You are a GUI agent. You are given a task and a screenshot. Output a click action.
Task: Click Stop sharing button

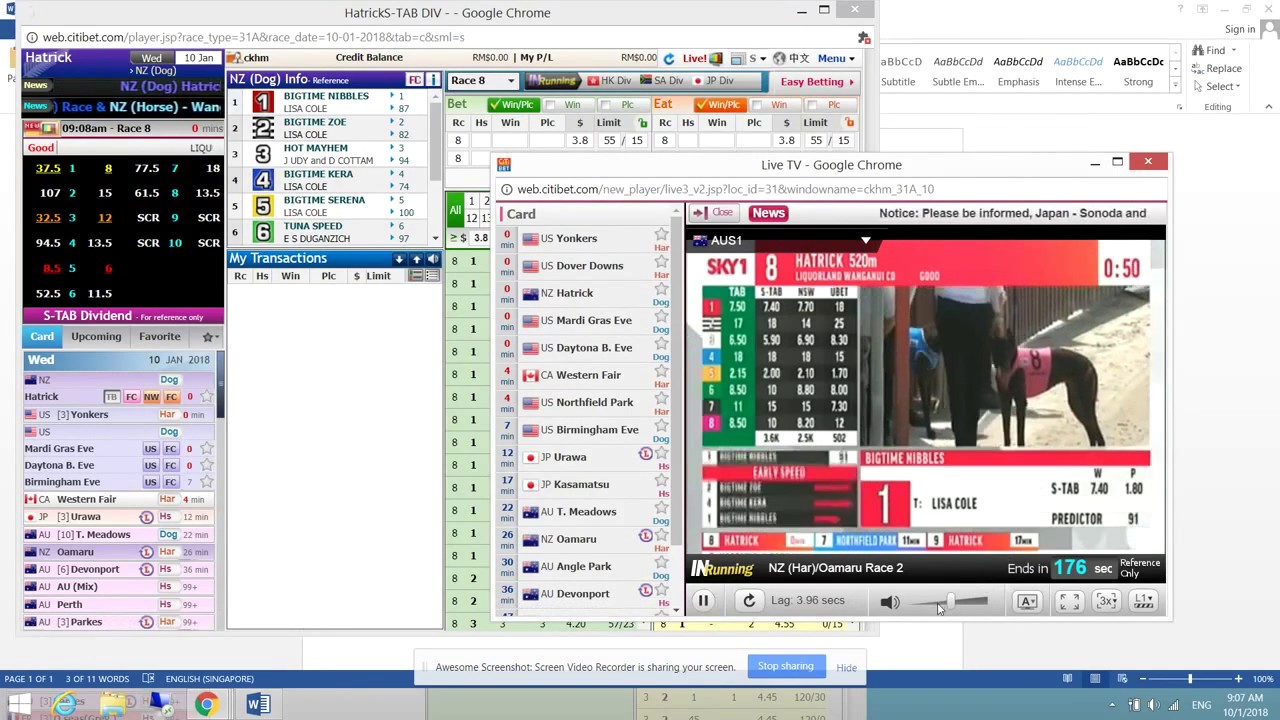[x=785, y=666]
